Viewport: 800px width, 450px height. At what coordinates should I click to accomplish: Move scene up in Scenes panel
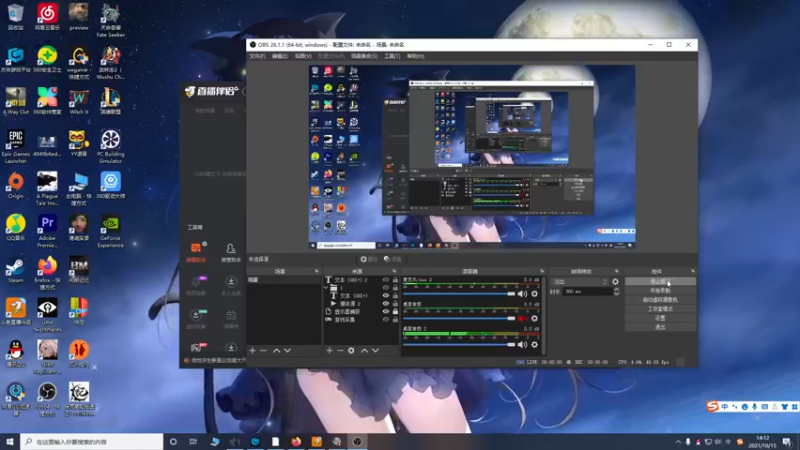click(x=277, y=351)
